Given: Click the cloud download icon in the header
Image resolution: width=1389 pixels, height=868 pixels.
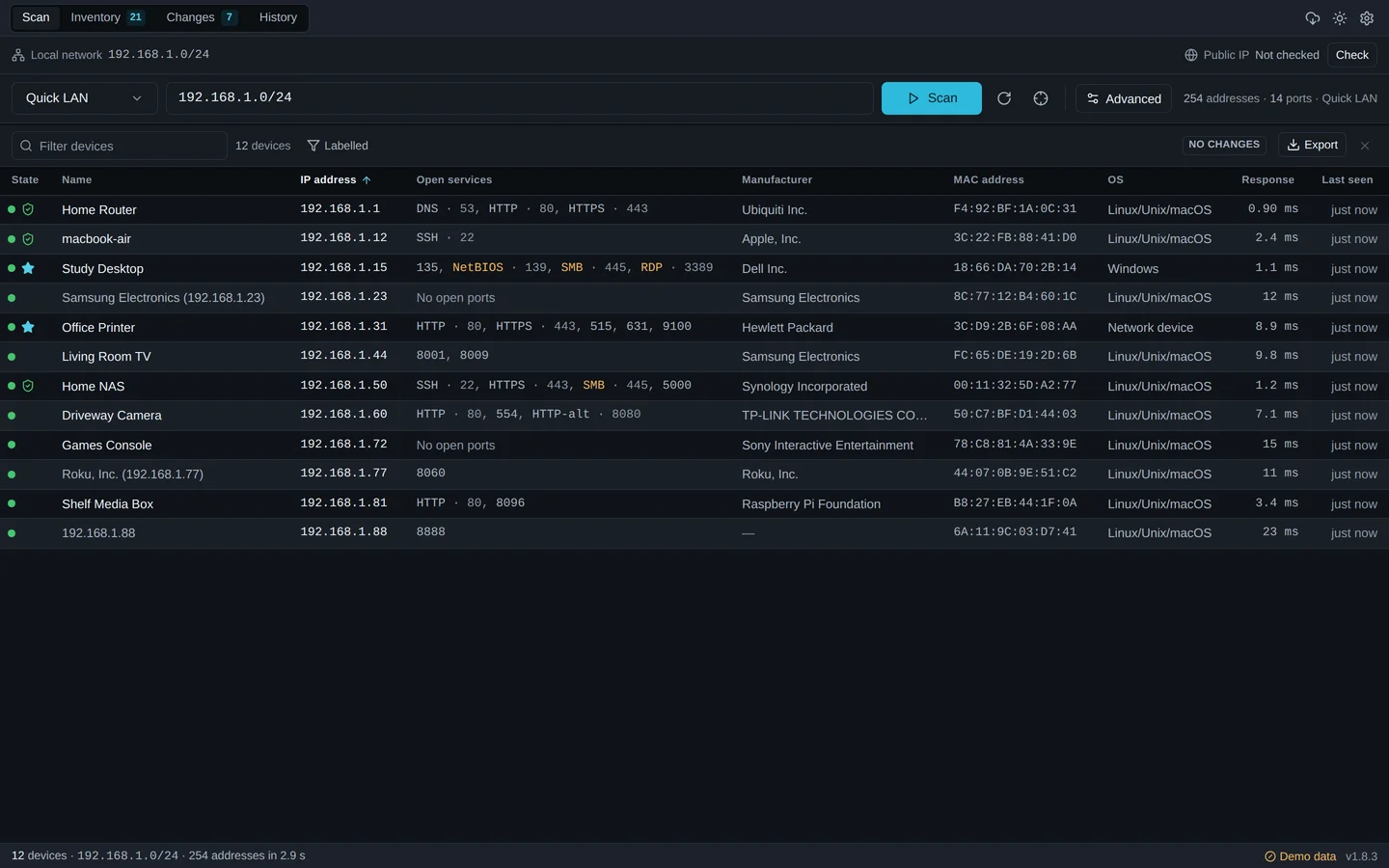Looking at the screenshot, I should tap(1313, 18).
